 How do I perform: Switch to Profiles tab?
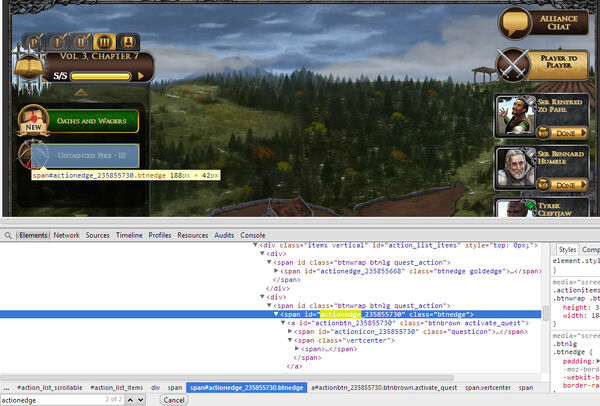[x=160, y=235]
